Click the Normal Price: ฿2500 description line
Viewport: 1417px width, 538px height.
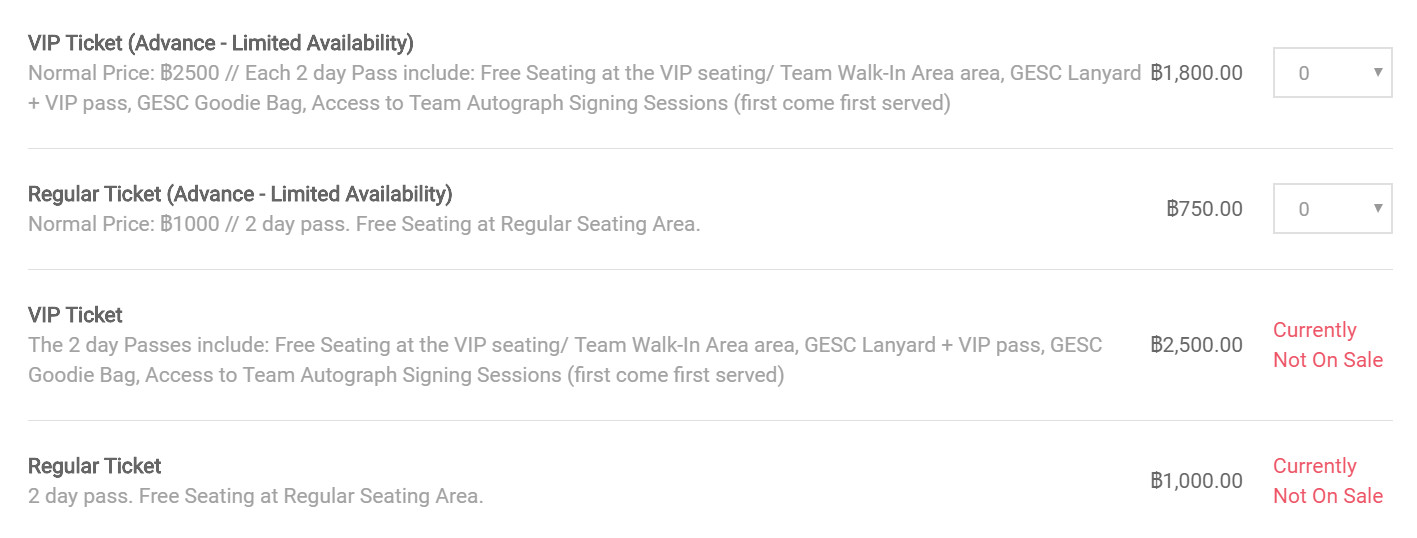point(585,73)
